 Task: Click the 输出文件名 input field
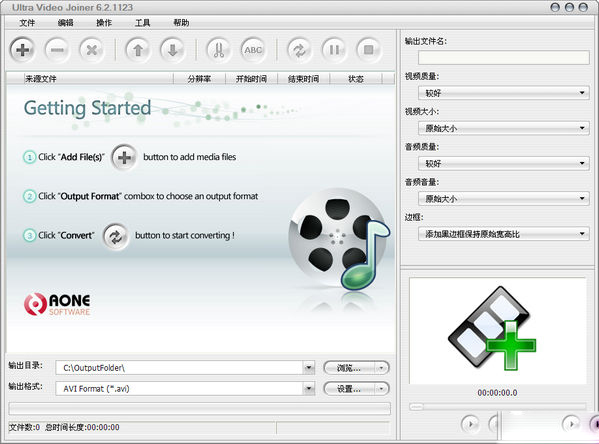(x=503, y=58)
